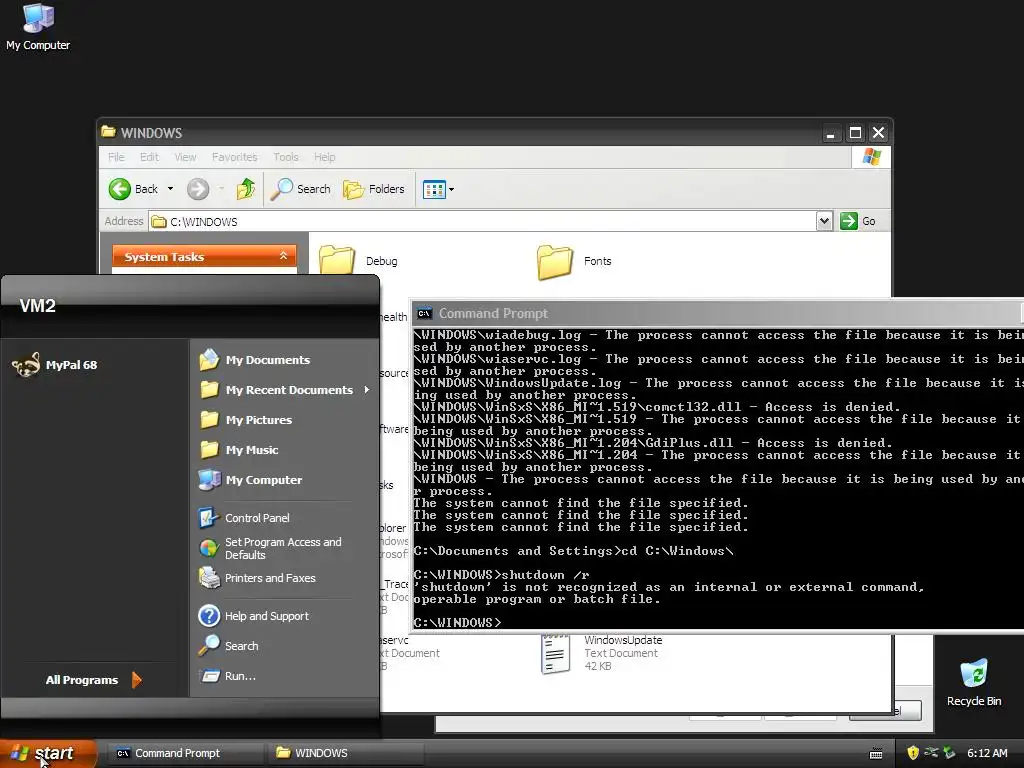Click the Windows flag logo in explorer

click(871, 157)
